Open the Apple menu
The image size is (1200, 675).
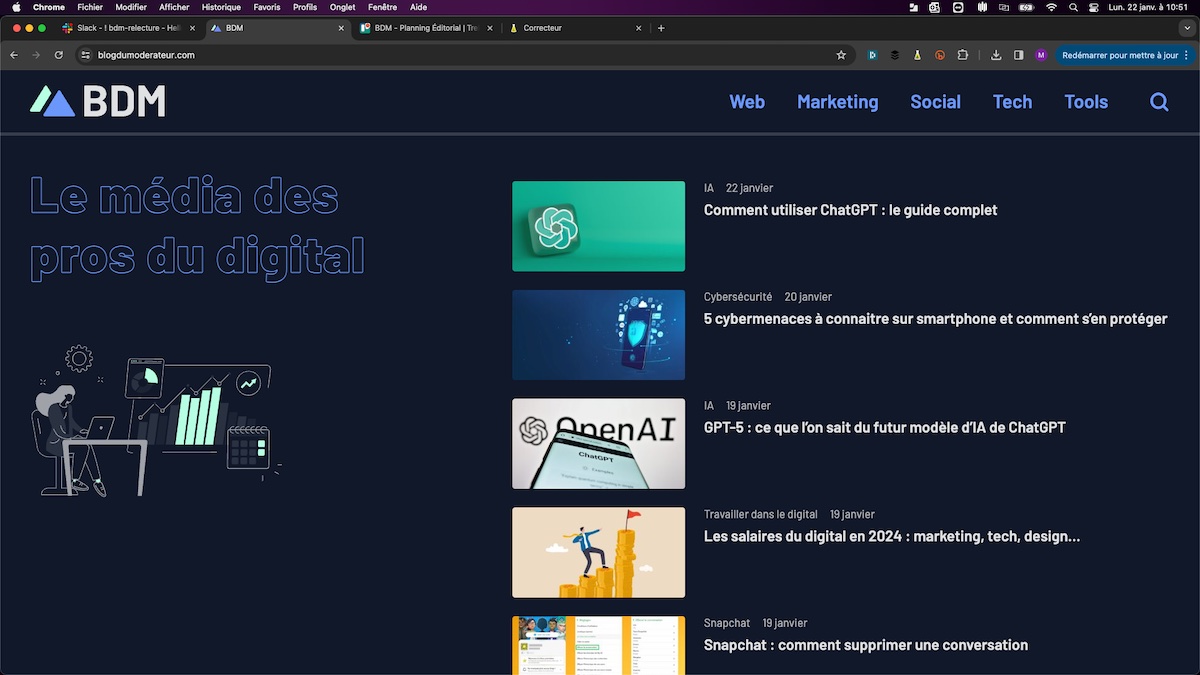16,7
